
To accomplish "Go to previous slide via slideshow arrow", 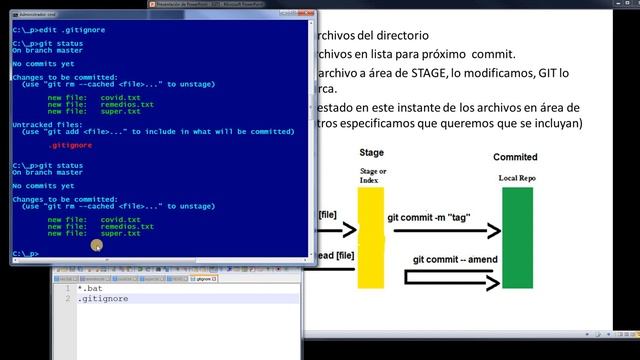I will tap(587, 334).
